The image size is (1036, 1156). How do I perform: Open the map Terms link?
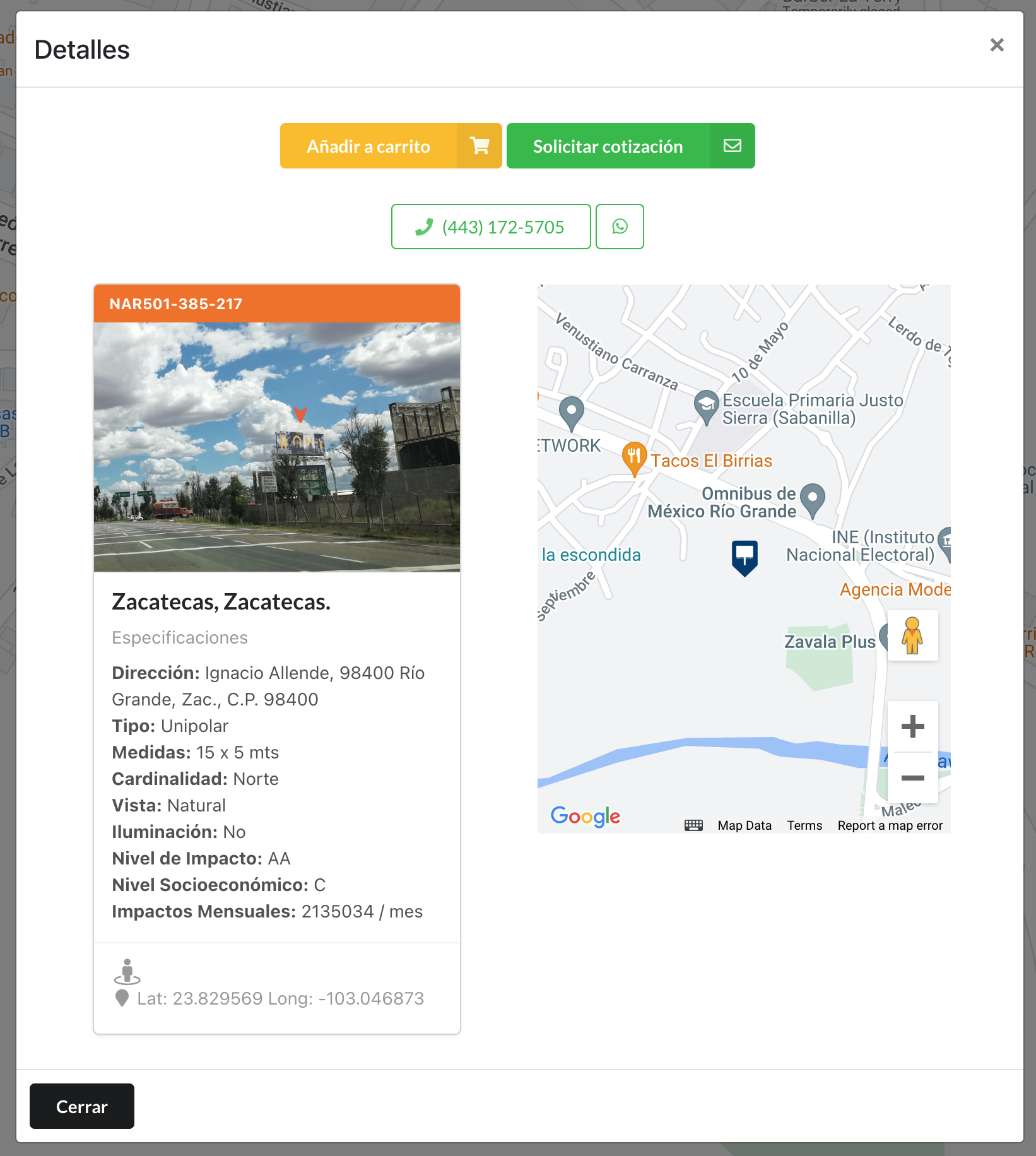click(x=804, y=825)
